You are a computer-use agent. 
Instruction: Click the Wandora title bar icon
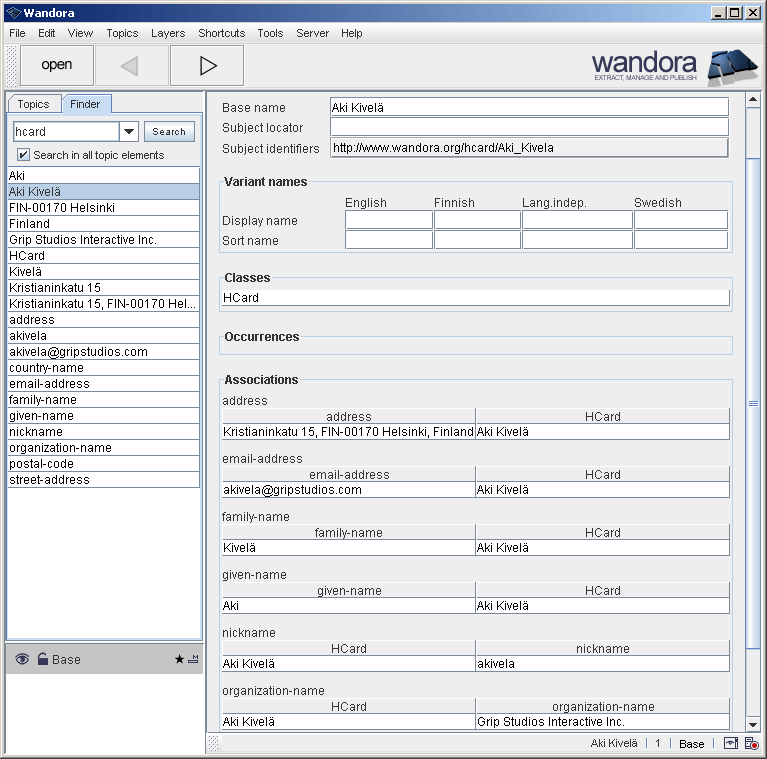click(x=14, y=13)
